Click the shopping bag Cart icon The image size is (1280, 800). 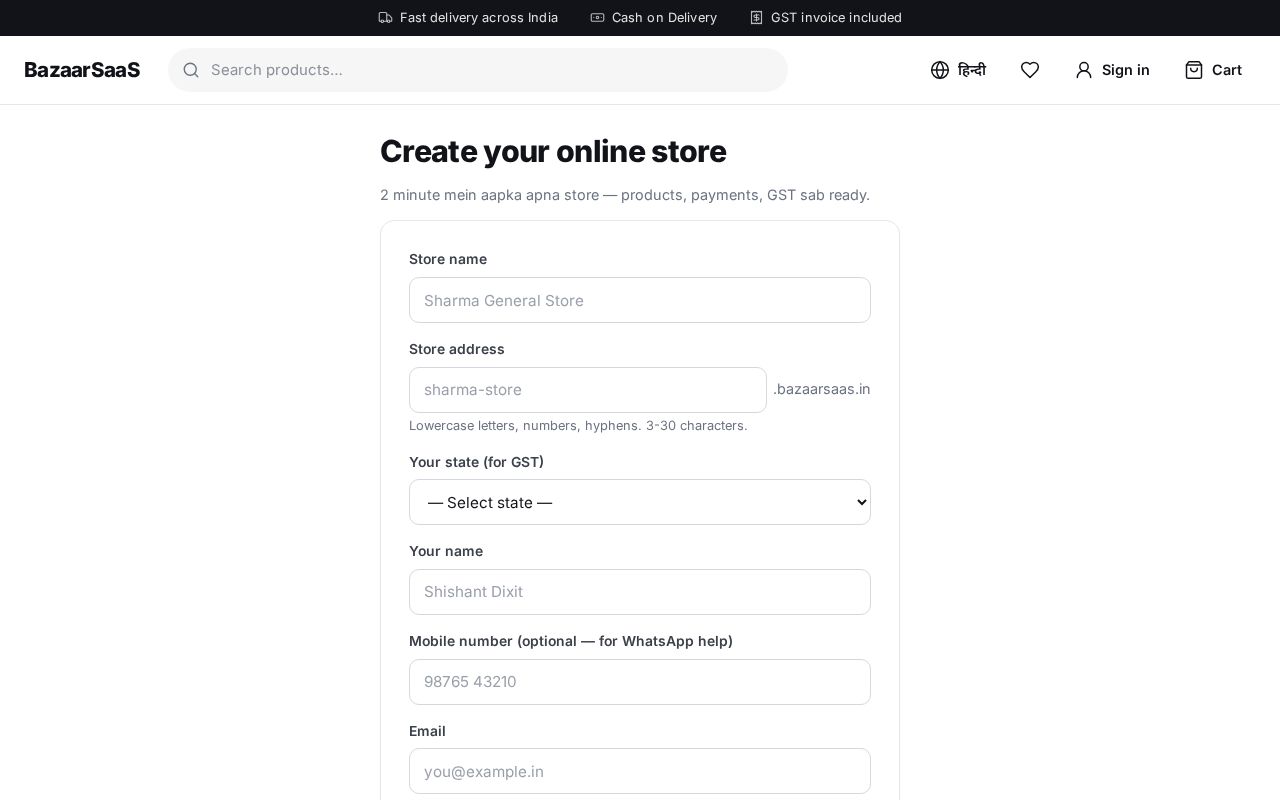pyautogui.click(x=1194, y=70)
